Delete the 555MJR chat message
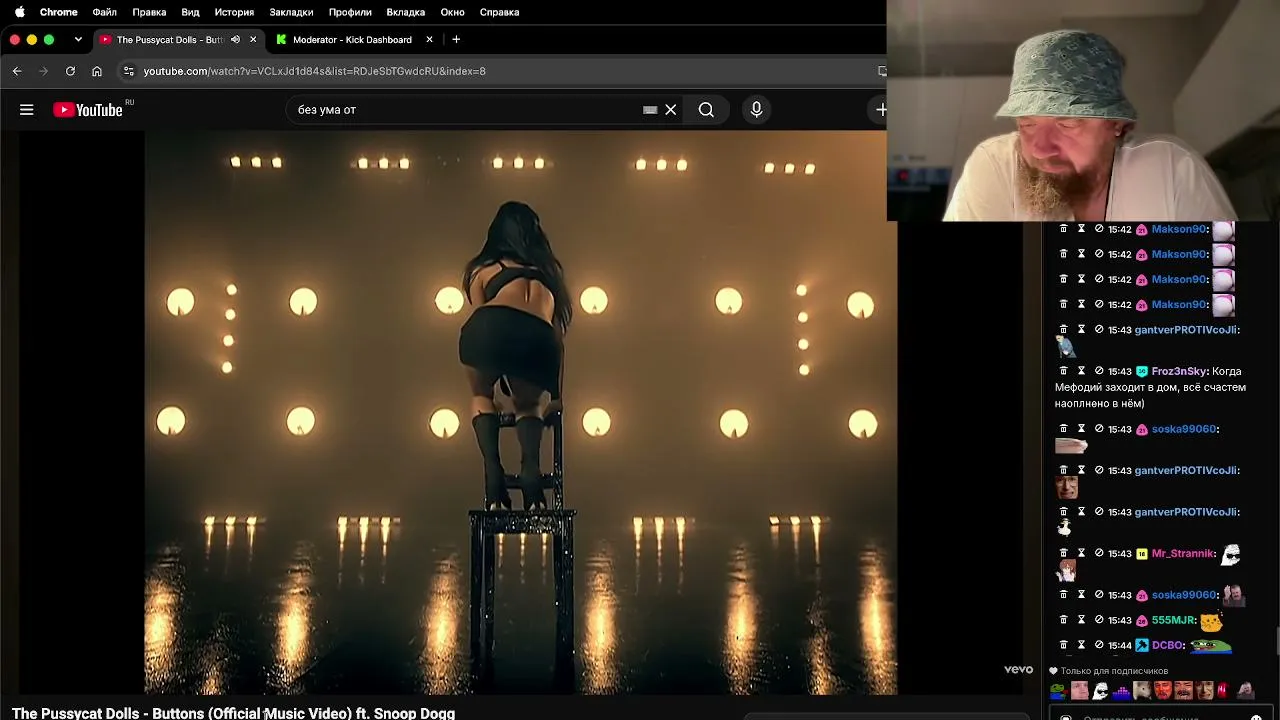 (1063, 620)
